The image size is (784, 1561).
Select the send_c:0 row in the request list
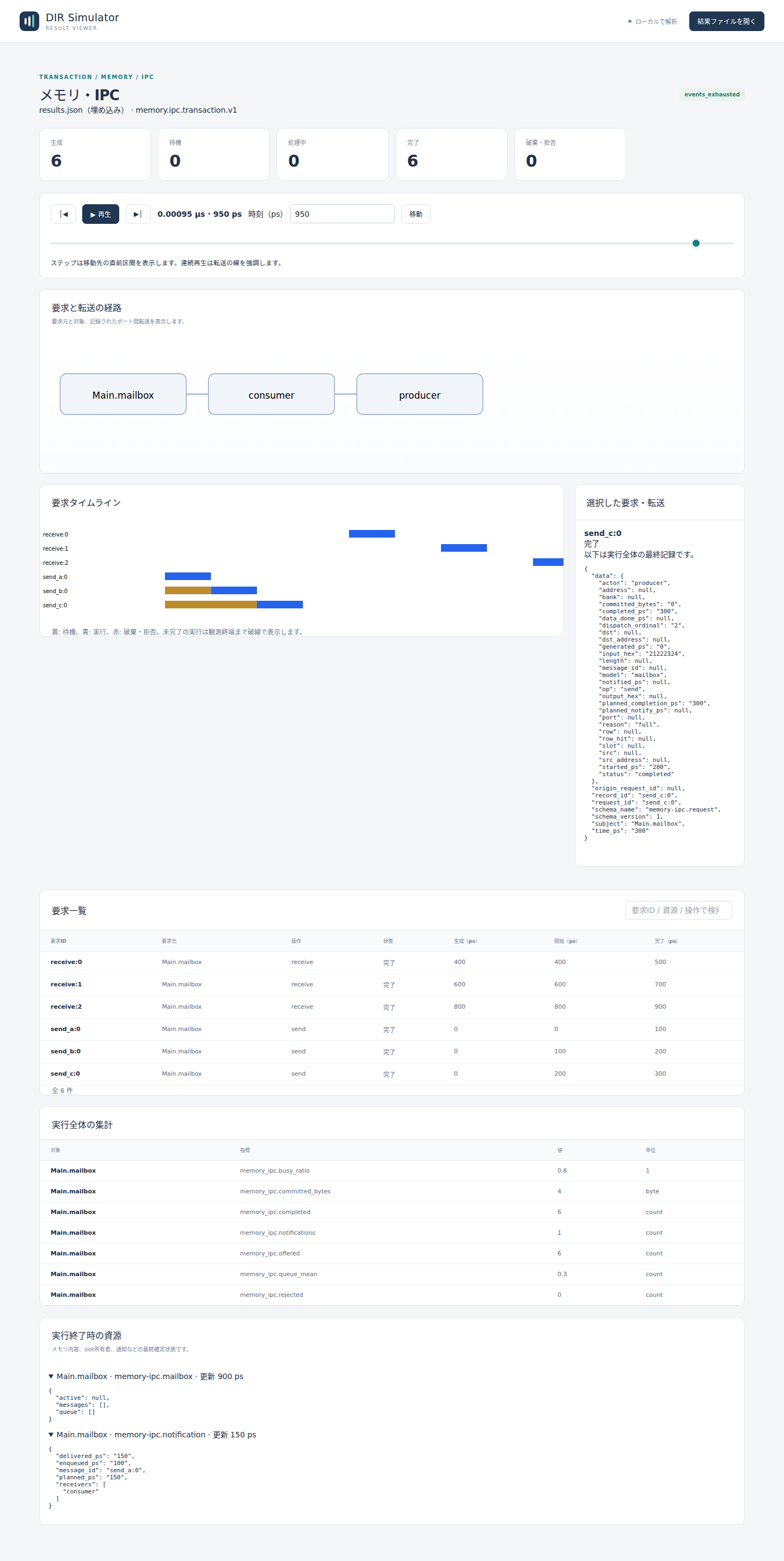pos(392,1074)
